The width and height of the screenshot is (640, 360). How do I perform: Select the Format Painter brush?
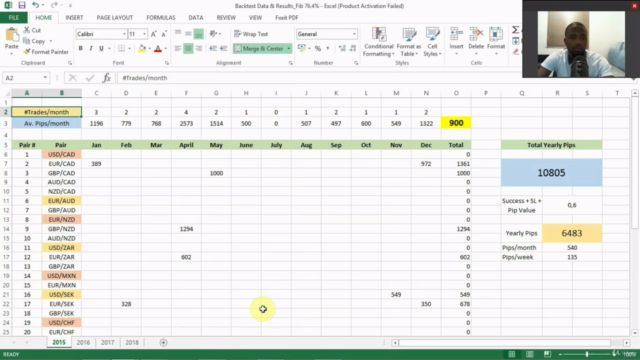click(x=27, y=52)
